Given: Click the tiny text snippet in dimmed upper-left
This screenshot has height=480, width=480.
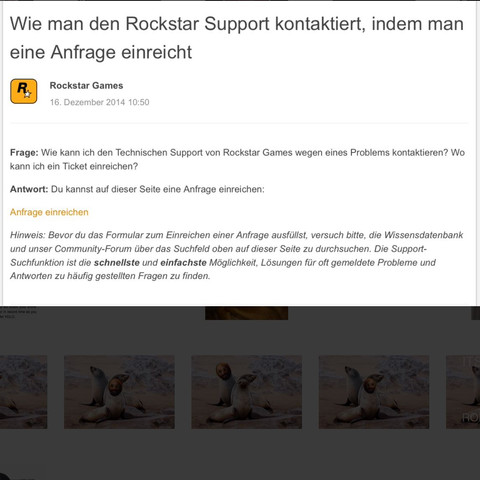Looking at the screenshot, I should [x=18, y=312].
